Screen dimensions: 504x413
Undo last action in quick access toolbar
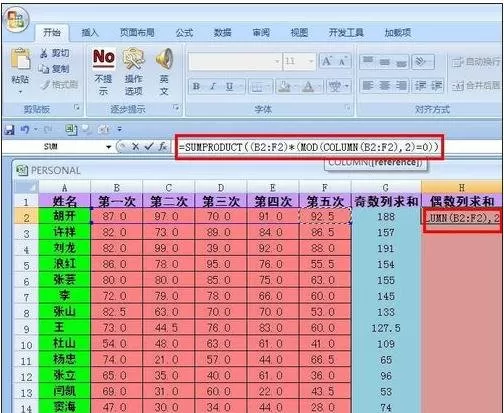point(25,129)
